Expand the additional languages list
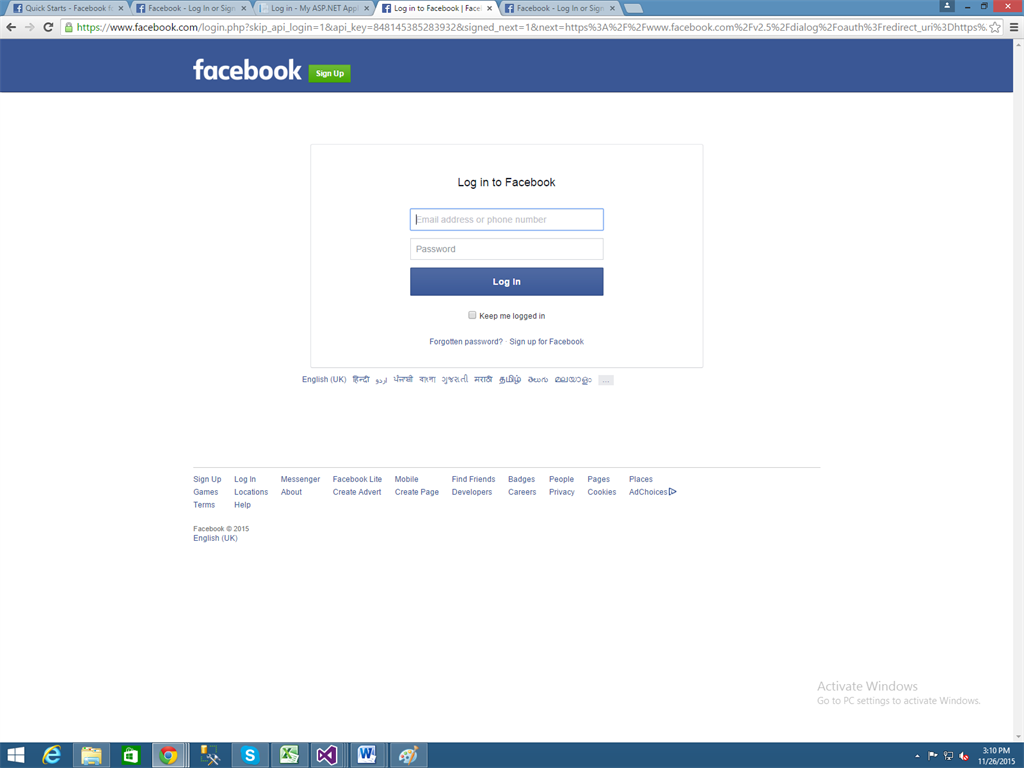The image size is (1024, 768). [604, 379]
